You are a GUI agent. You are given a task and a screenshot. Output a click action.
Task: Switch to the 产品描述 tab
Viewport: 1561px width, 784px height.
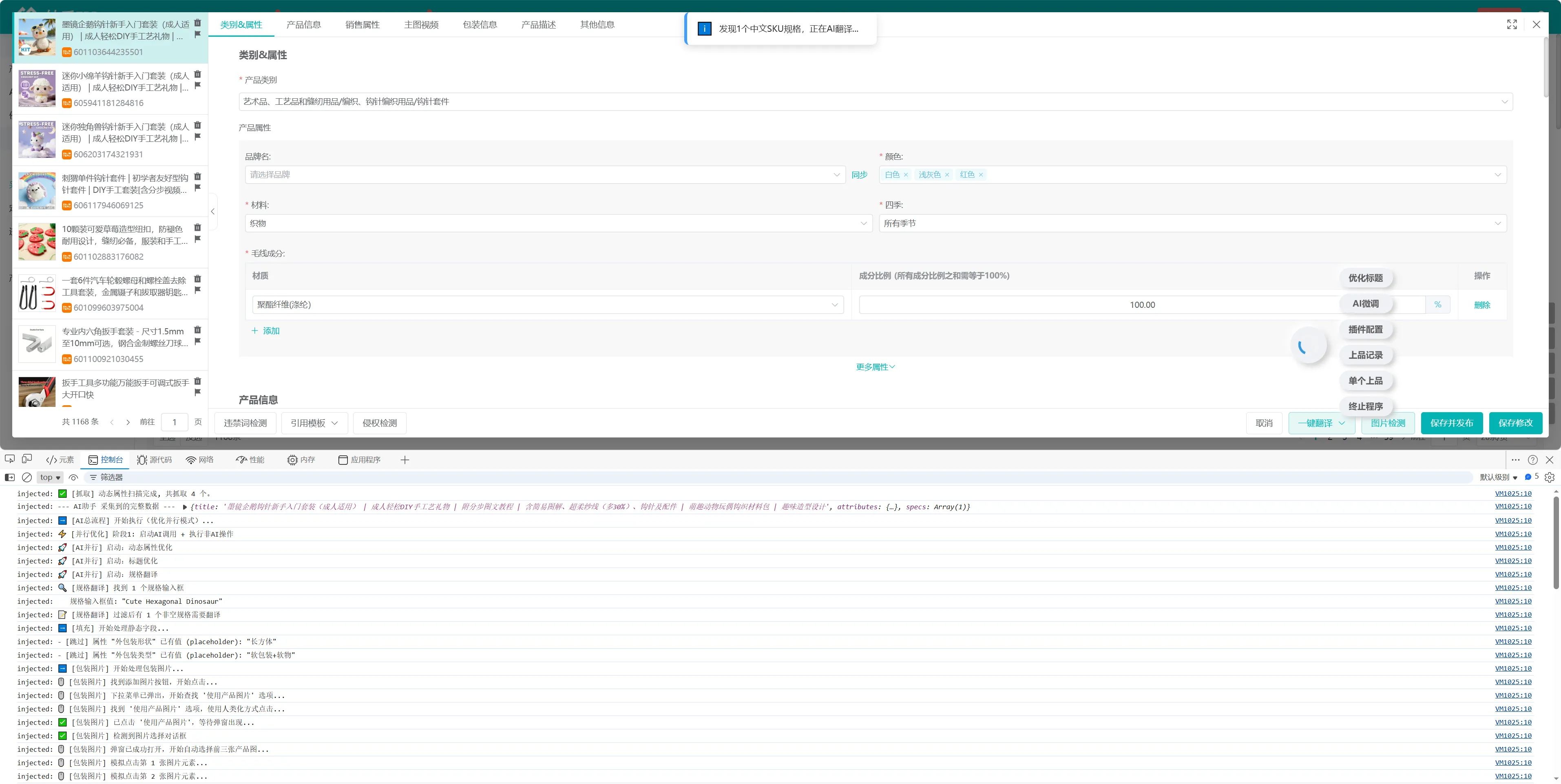coord(539,25)
